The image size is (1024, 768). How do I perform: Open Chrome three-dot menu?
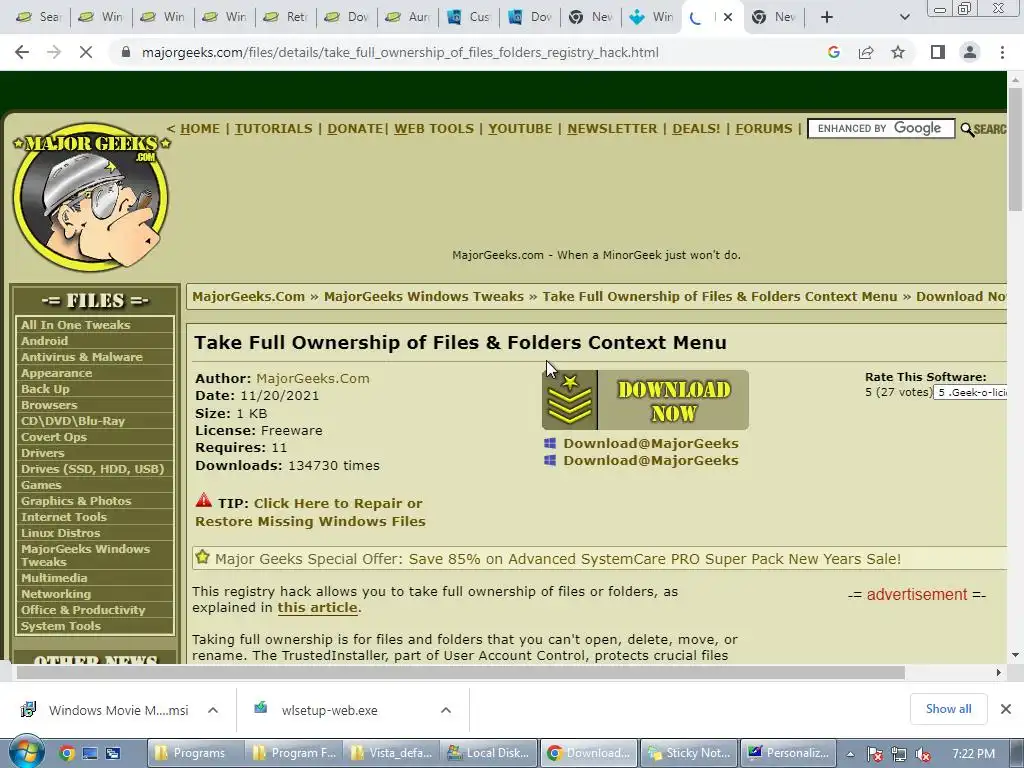coord(1002,52)
